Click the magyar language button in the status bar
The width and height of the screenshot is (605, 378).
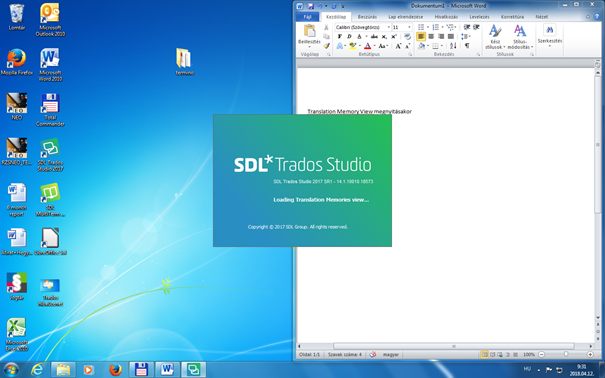point(391,354)
